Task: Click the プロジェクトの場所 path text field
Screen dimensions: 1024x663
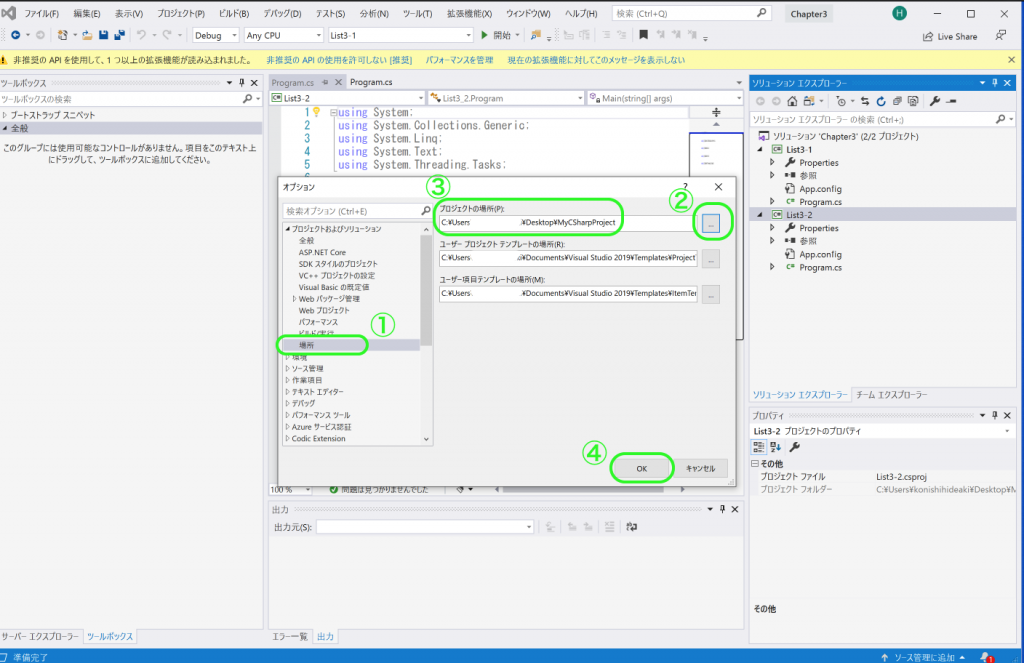Action: 568,223
